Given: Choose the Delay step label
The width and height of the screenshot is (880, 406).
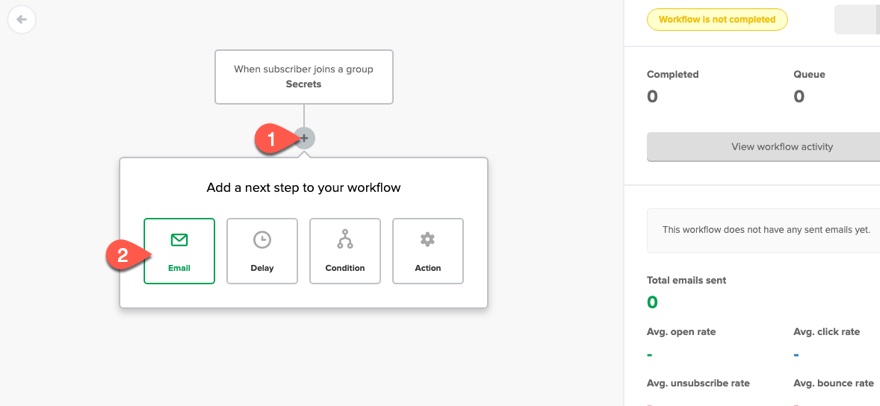Looking at the screenshot, I should click(x=262, y=268).
